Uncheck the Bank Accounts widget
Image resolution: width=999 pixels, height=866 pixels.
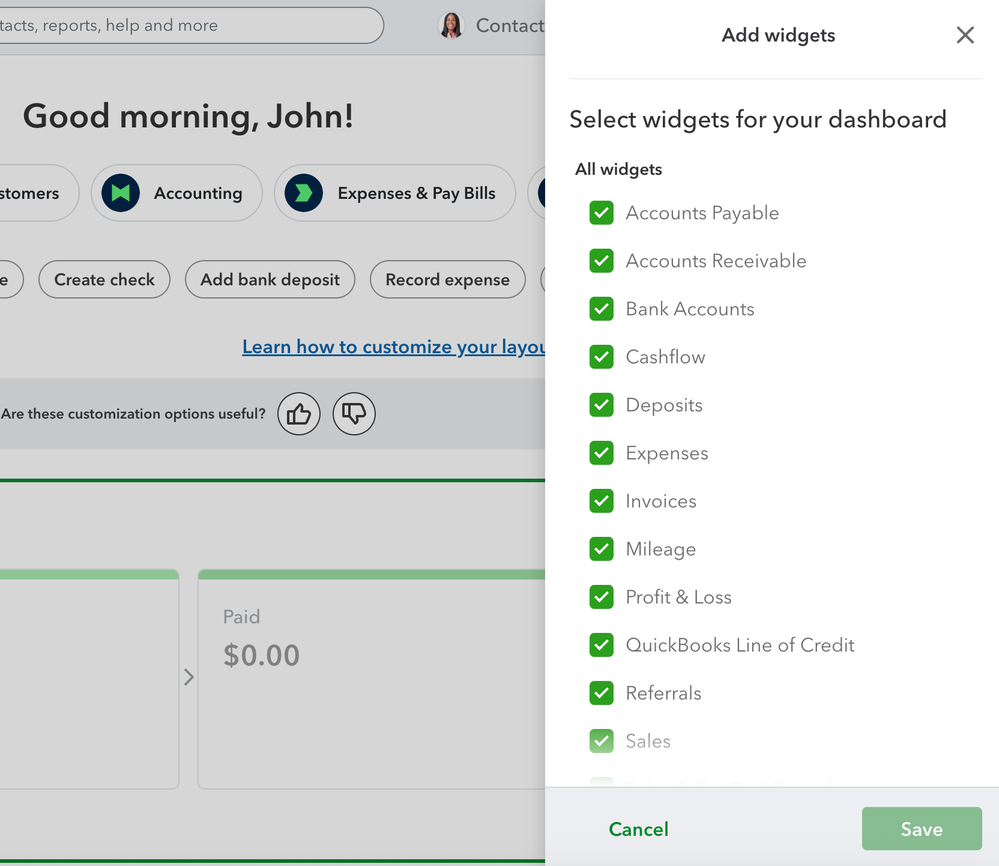pos(601,309)
